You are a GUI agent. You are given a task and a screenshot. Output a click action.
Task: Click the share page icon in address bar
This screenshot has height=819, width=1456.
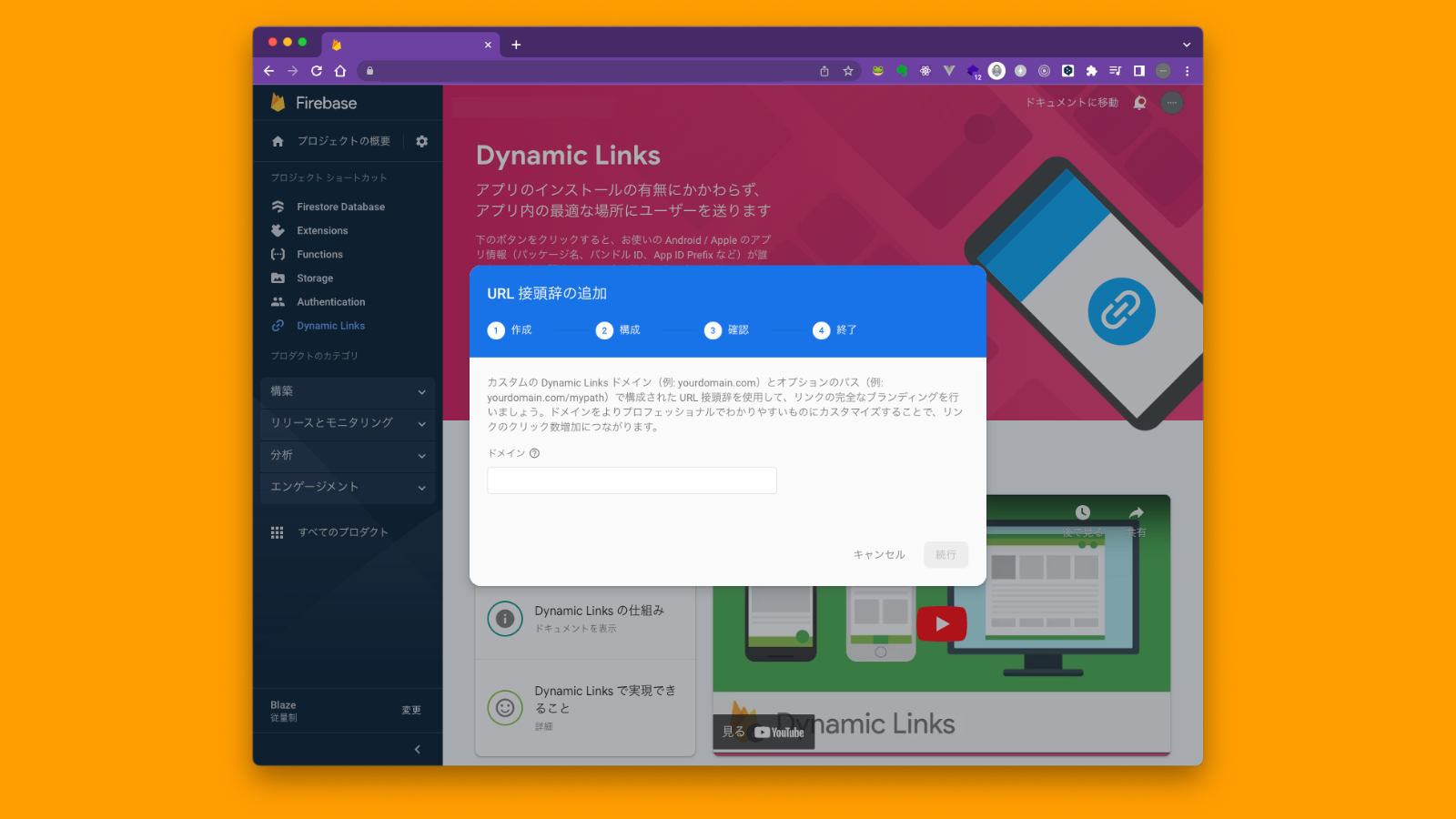coord(824,71)
